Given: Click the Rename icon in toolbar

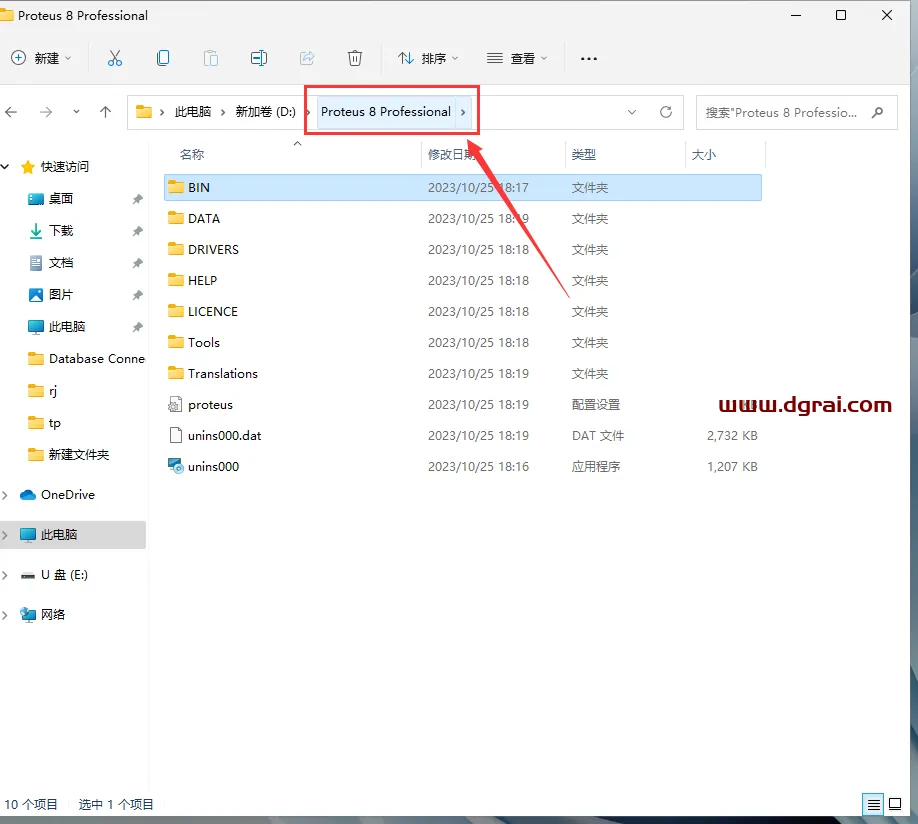Looking at the screenshot, I should 259,58.
